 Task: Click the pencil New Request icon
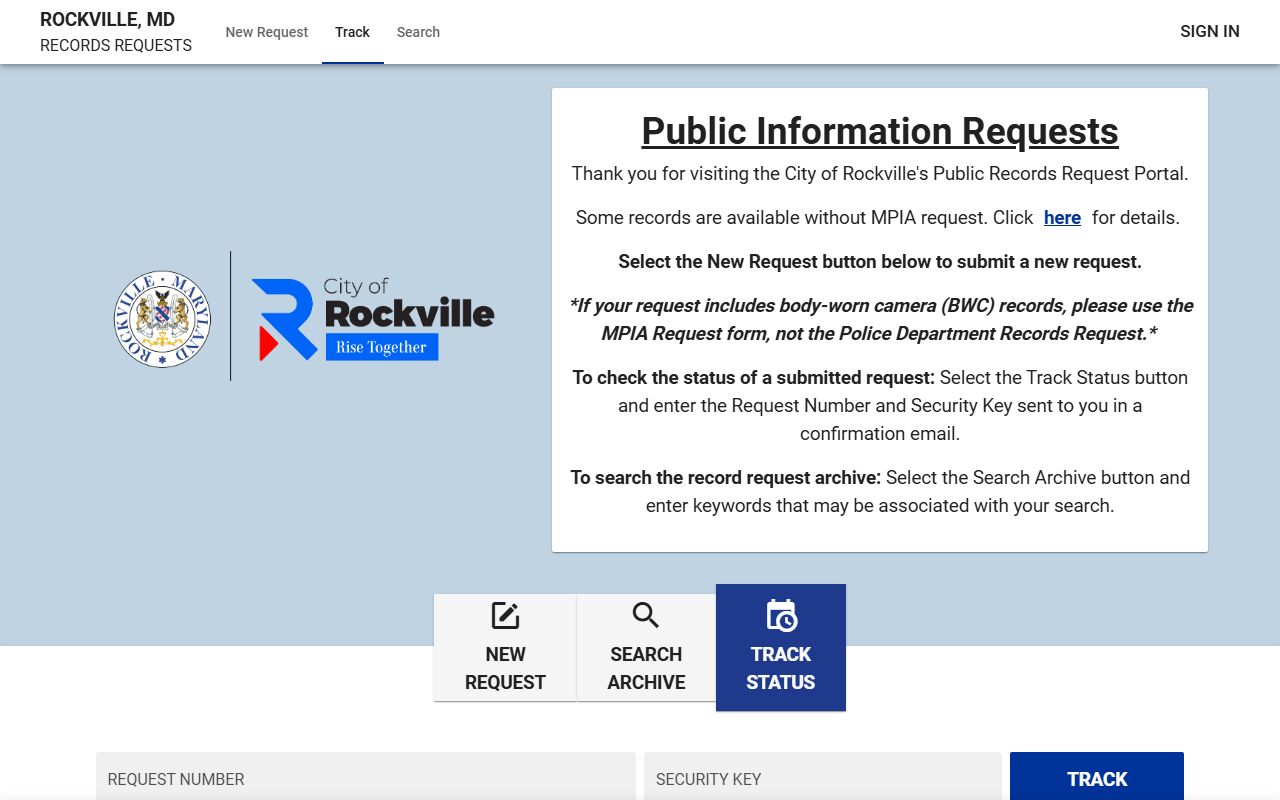coord(505,616)
